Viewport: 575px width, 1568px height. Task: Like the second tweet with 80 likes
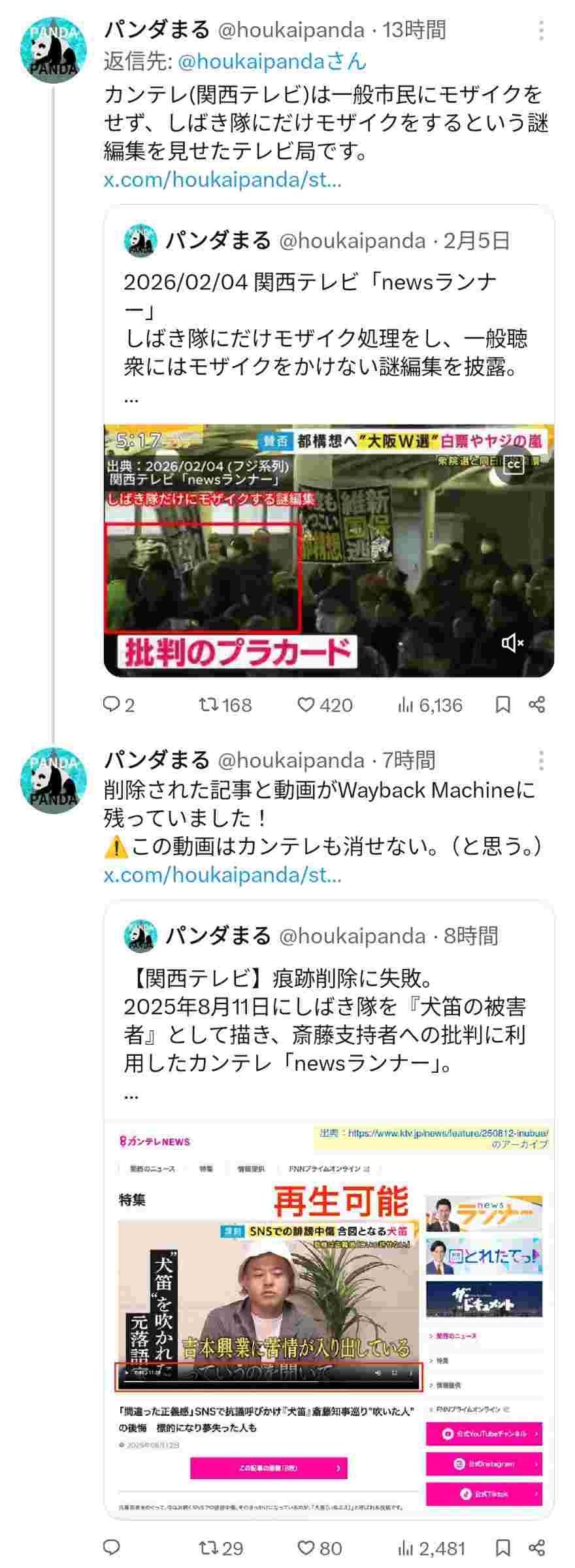306,1547
